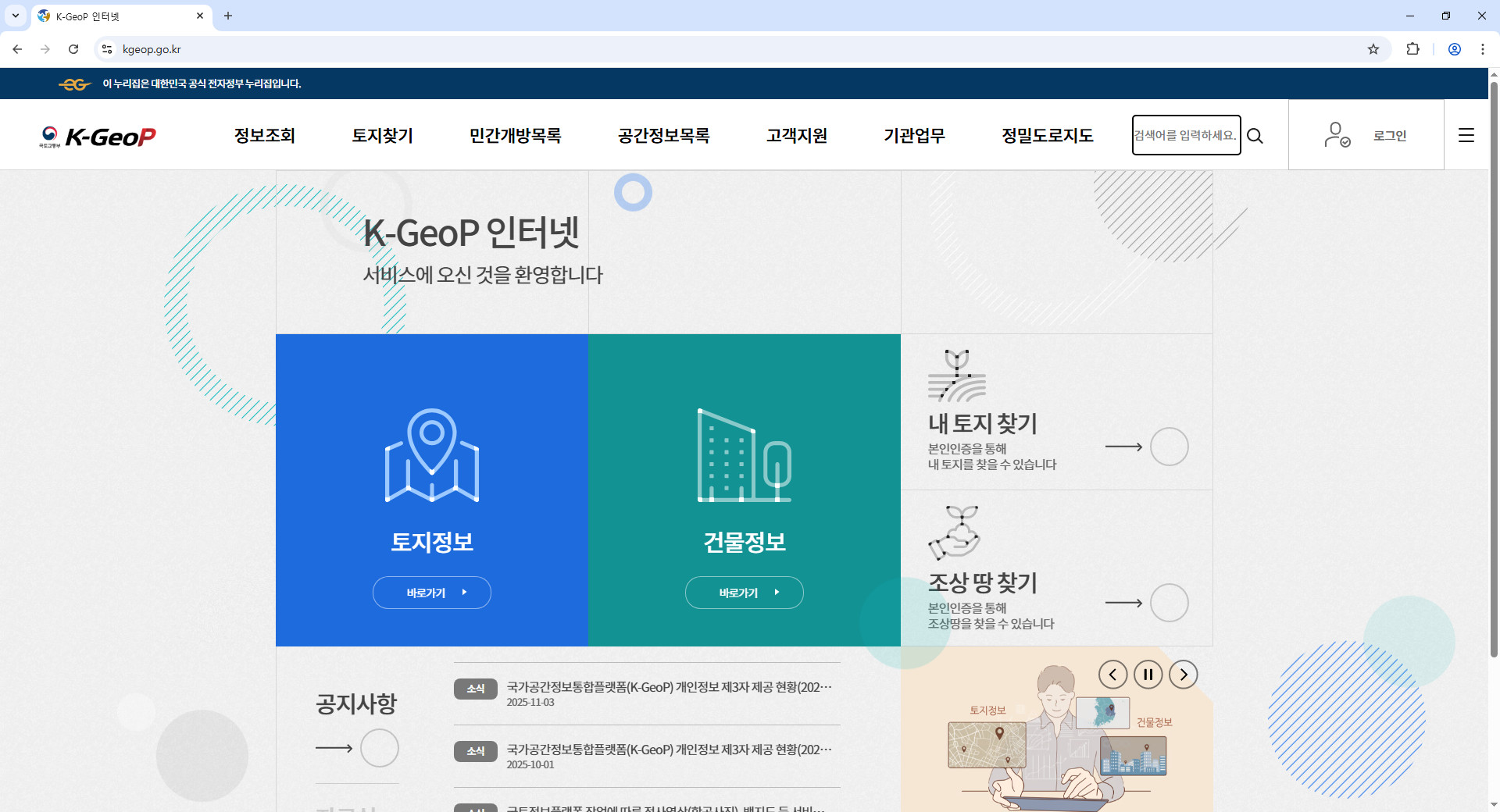Image resolution: width=1500 pixels, height=812 pixels.
Task: Open the hamburger full menu
Action: [1466, 135]
